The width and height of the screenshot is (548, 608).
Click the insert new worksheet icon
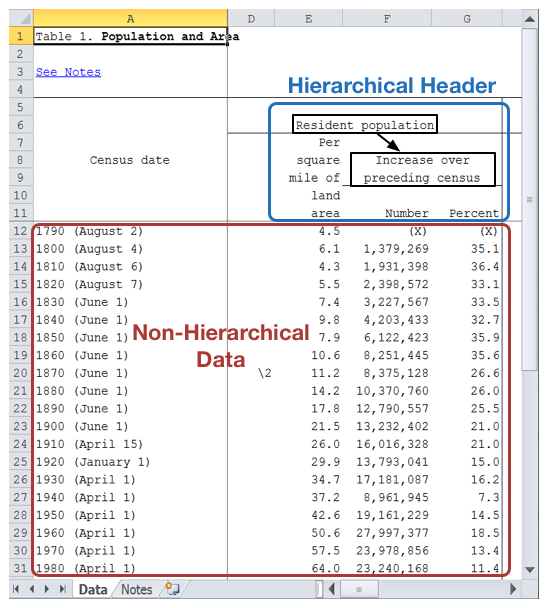click(172, 589)
